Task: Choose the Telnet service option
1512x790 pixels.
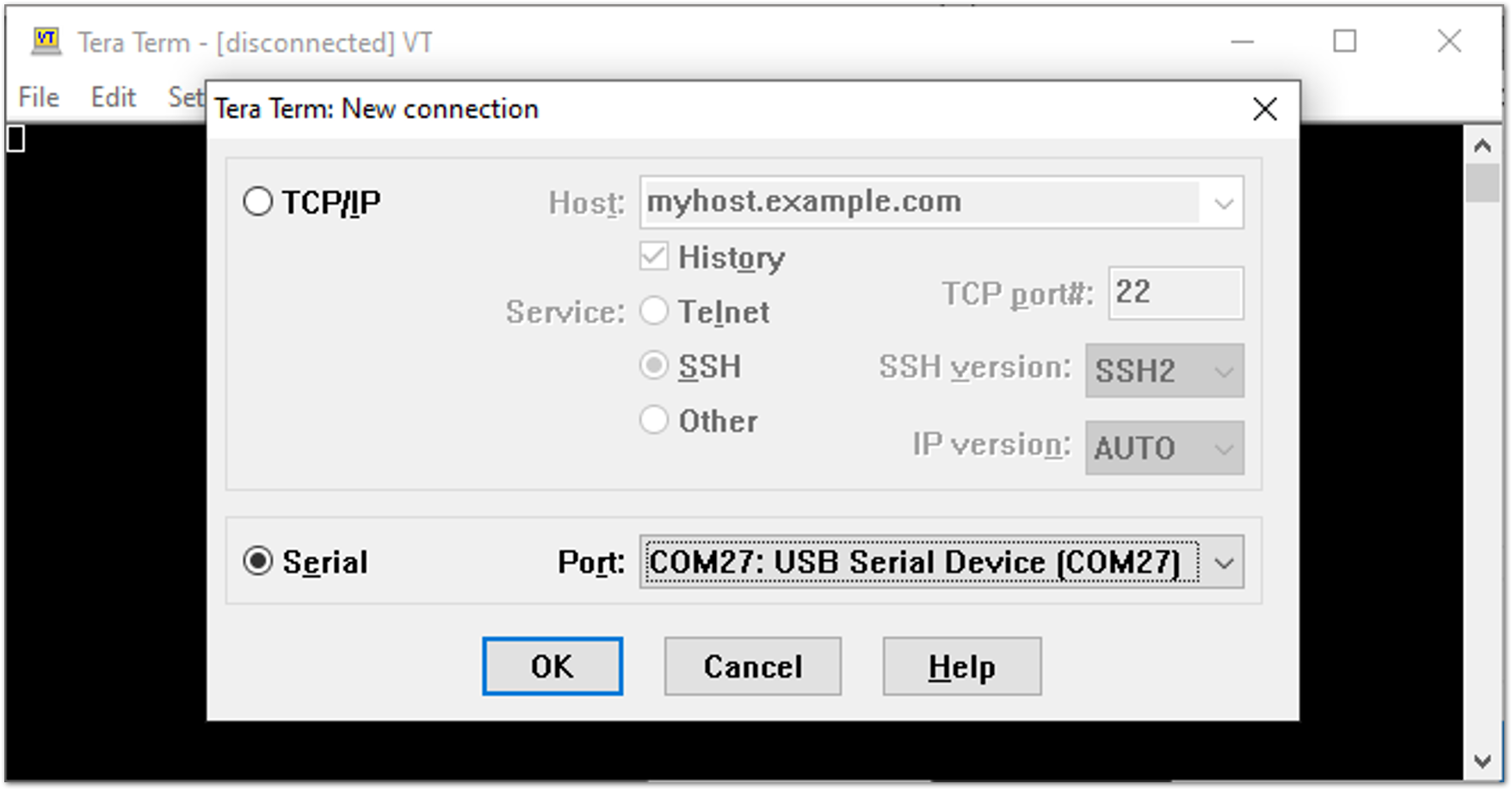Action: 654,312
